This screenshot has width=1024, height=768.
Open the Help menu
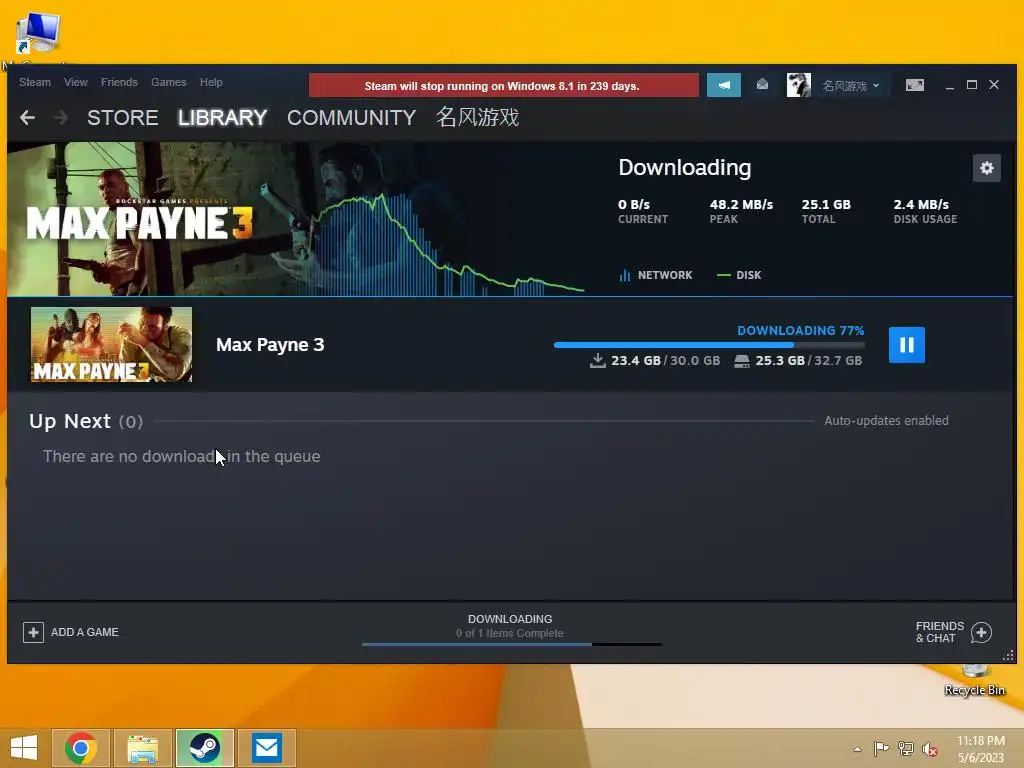pyautogui.click(x=211, y=82)
